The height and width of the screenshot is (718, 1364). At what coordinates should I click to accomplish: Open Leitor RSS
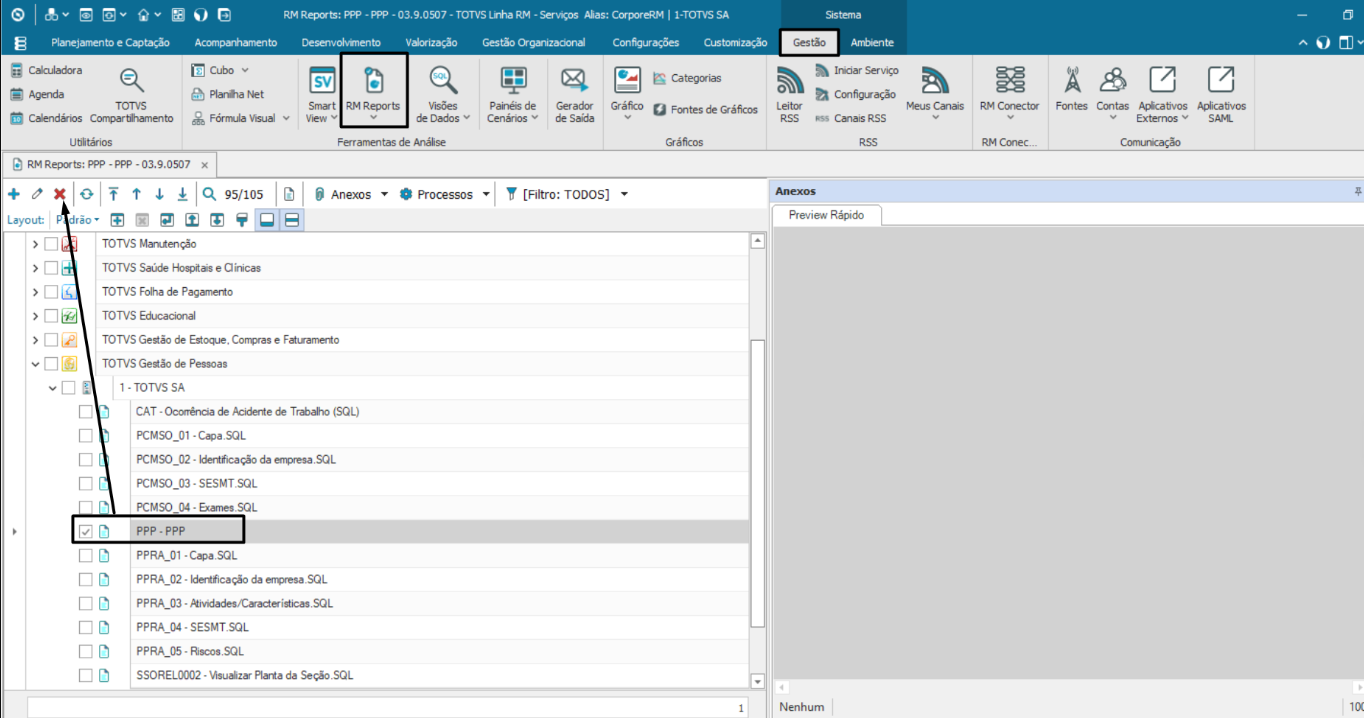790,97
